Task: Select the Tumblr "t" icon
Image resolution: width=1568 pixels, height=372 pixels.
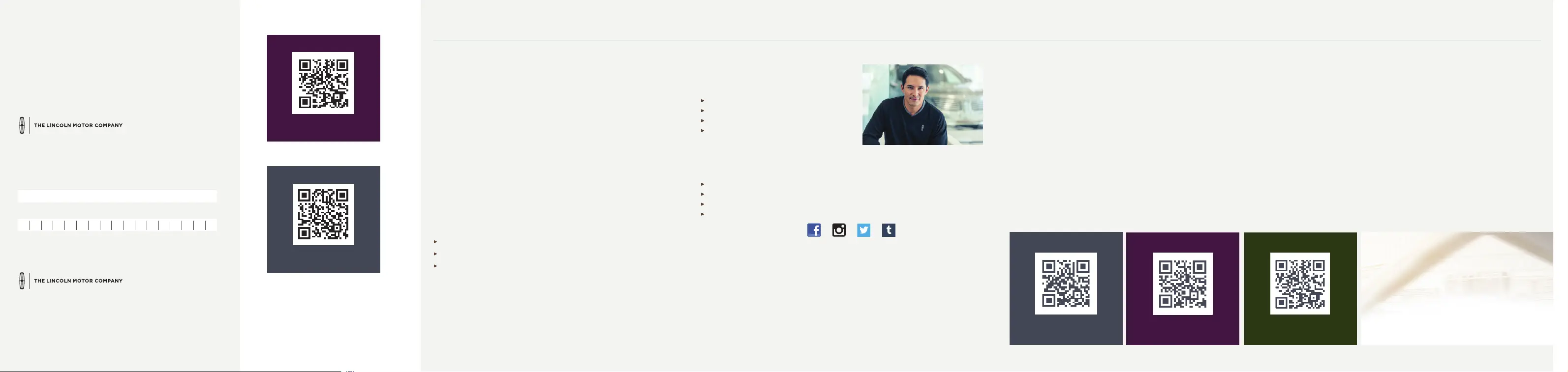Action: (x=889, y=230)
